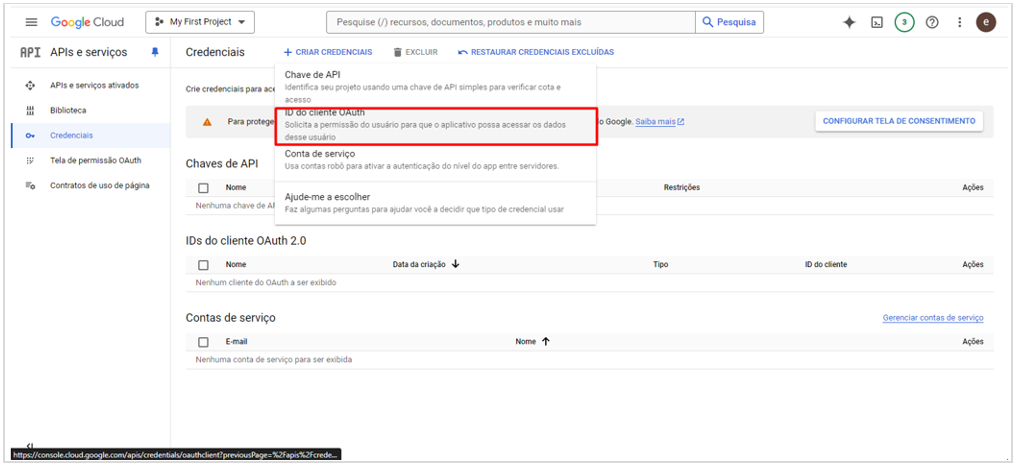Sort service accounts by Nome arrow
Viewport: 1016px width, 466px height.
(546, 342)
